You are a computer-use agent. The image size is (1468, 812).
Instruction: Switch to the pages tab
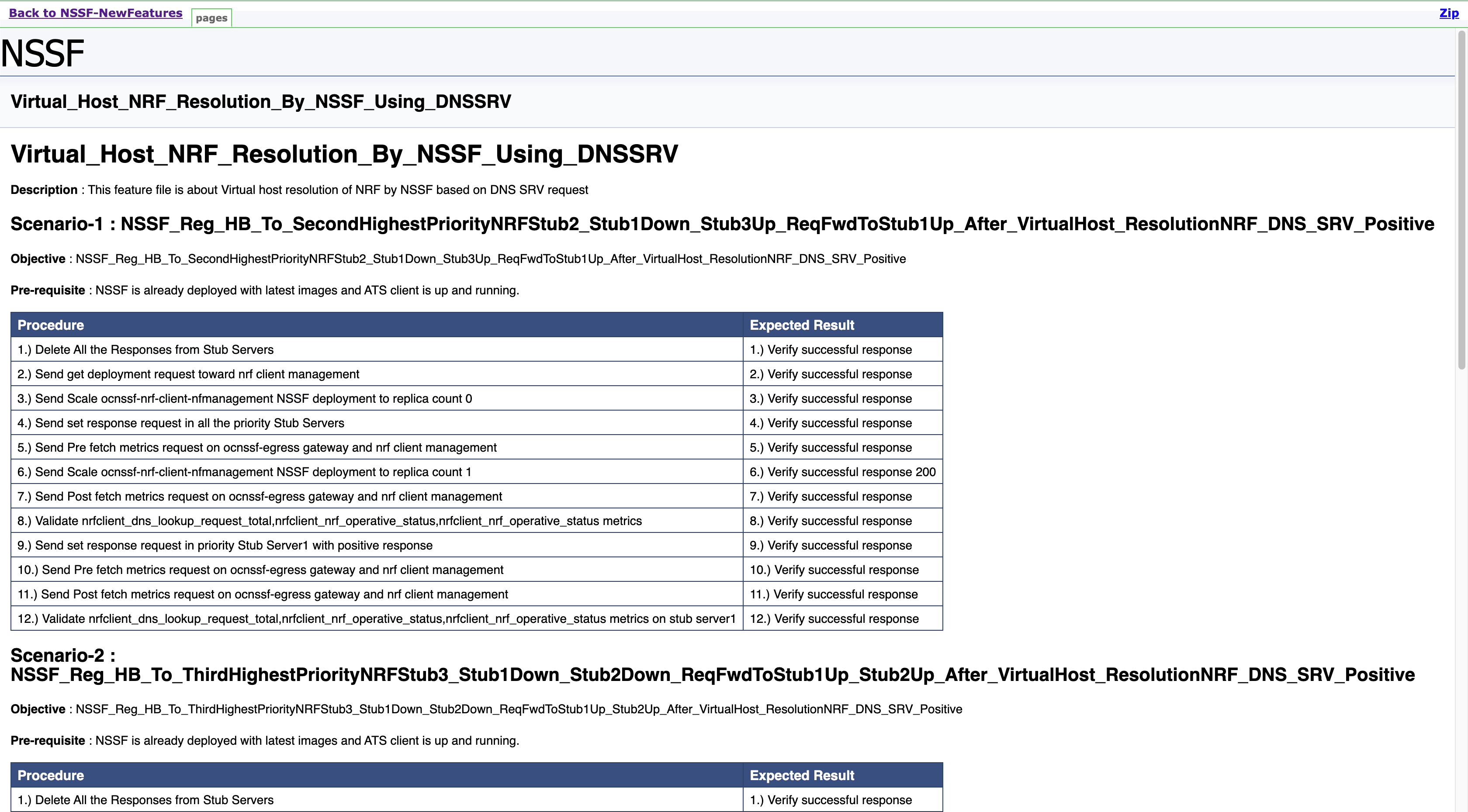[x=211, y=17]
